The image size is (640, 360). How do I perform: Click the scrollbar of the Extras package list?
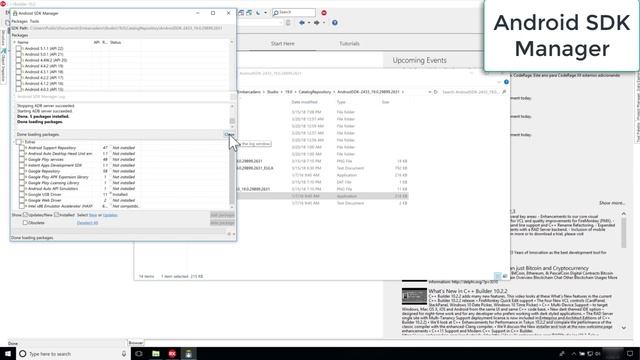232,176
